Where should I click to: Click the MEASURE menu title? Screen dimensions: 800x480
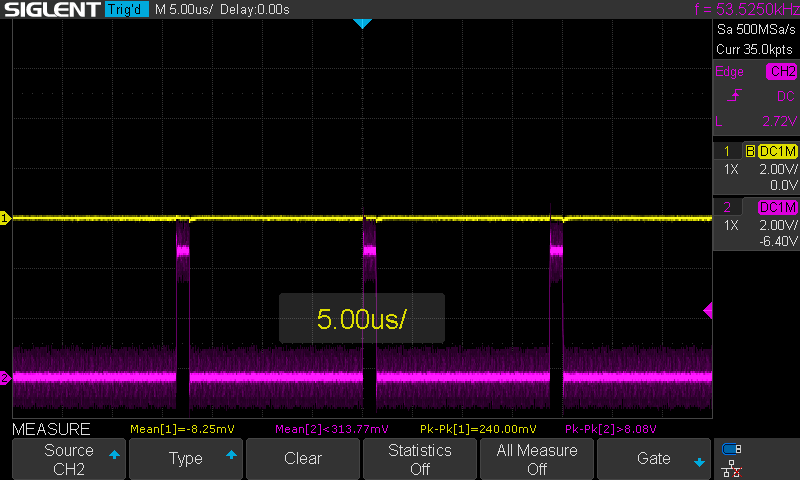pos(51,429)
